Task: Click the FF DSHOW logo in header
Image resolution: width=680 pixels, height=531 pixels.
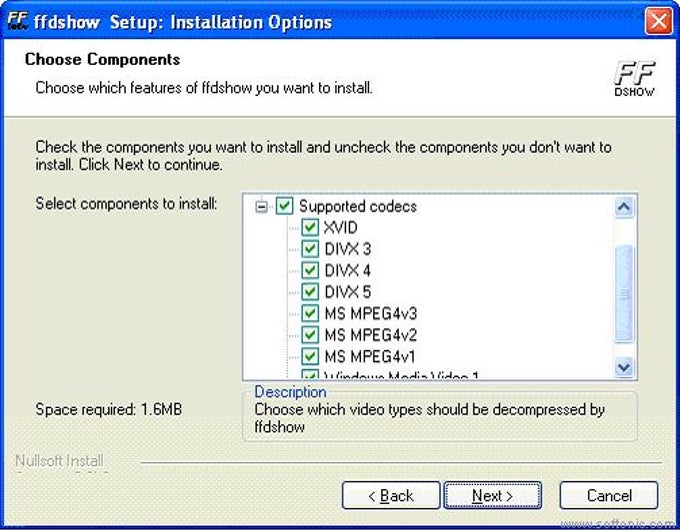Action: click(634, 79)
